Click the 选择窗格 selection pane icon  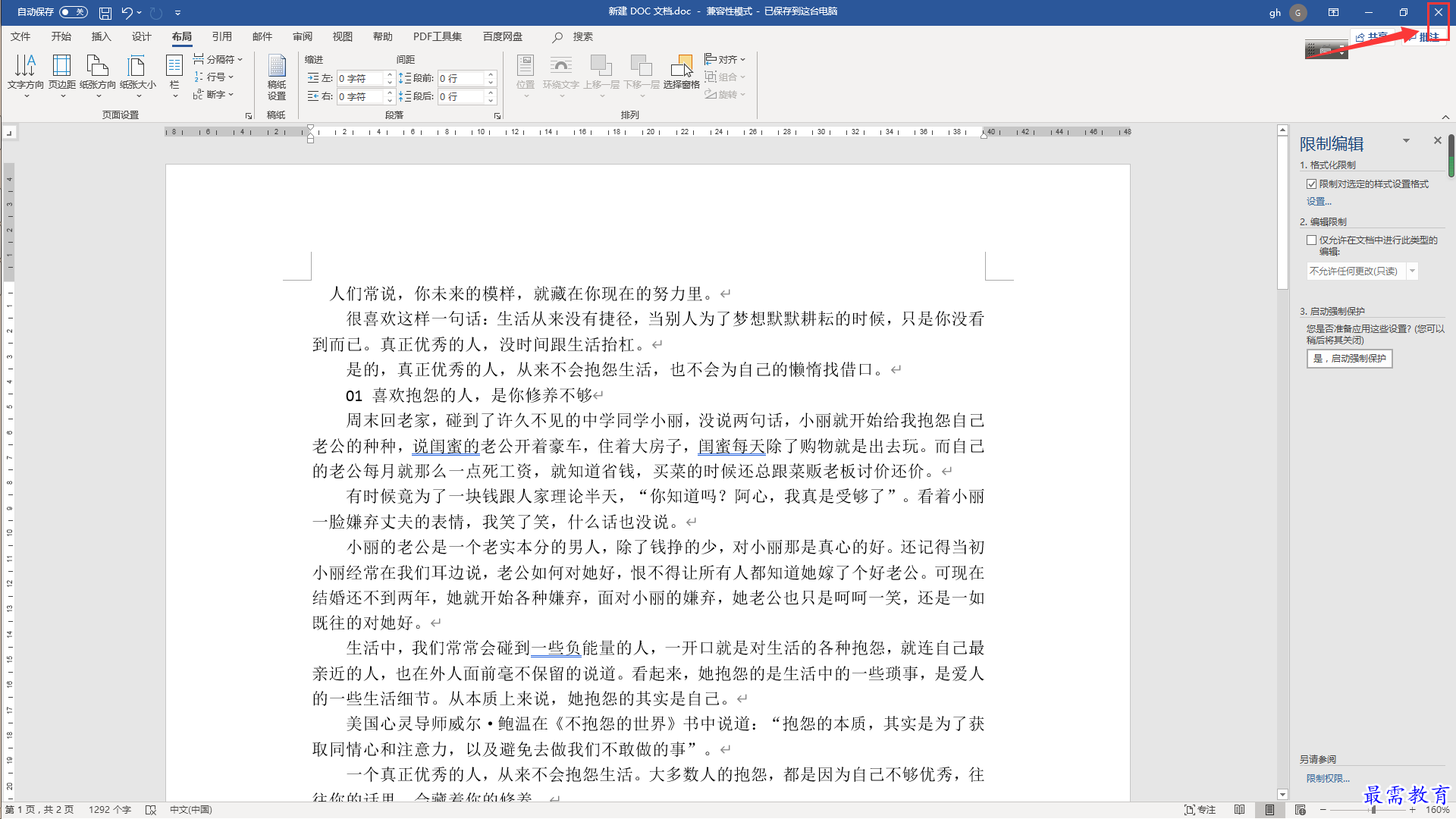click(681, 67)
